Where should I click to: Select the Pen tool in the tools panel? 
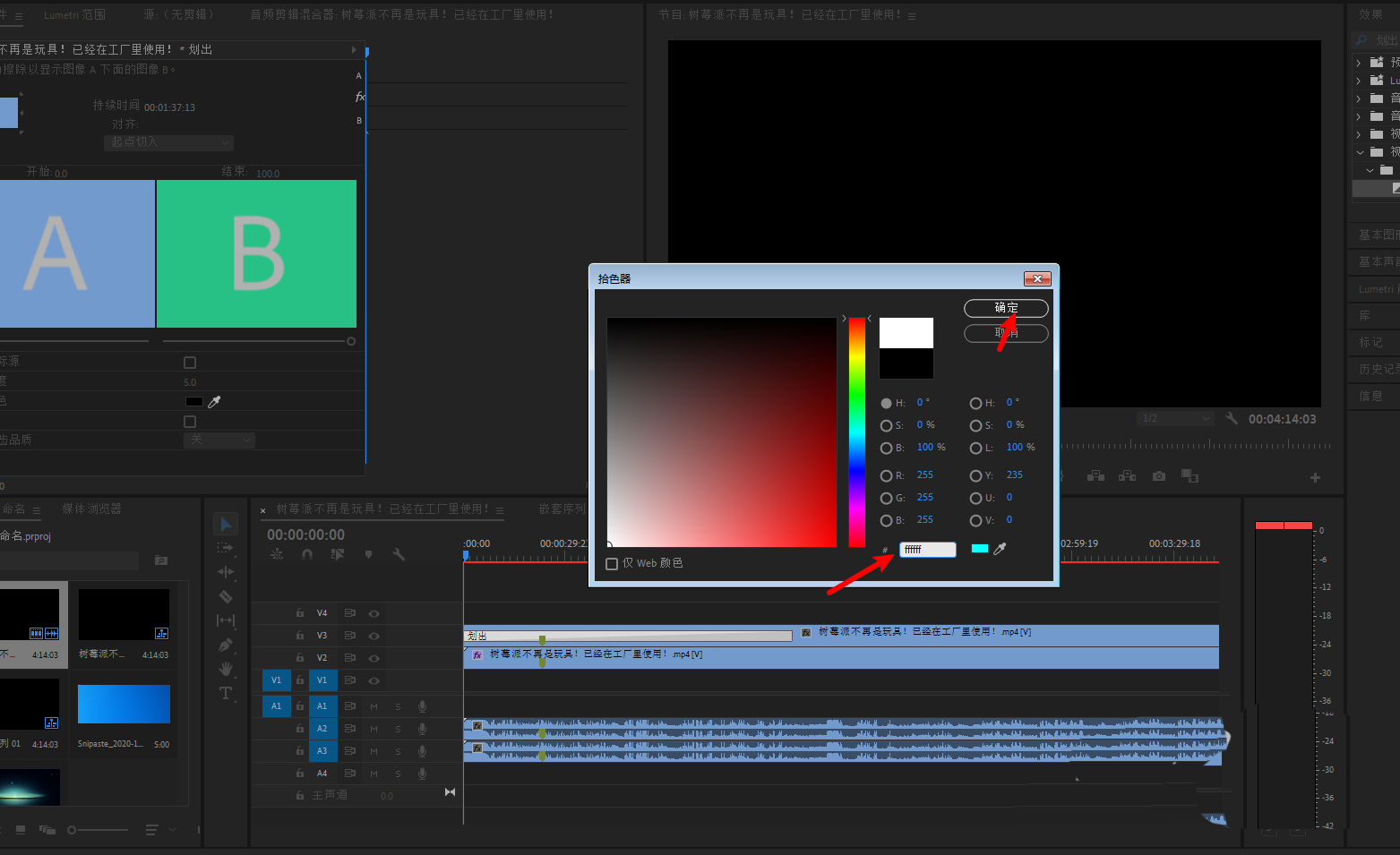point(226,645)
